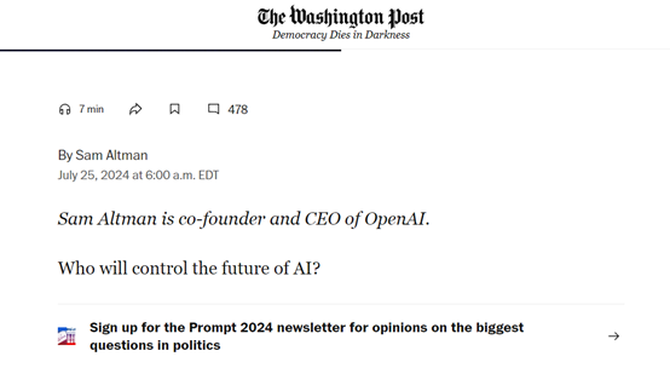Click the italic Sam Altman bio sentence
Viewport: 670px width, 368px height.
(x=244, y=219)
